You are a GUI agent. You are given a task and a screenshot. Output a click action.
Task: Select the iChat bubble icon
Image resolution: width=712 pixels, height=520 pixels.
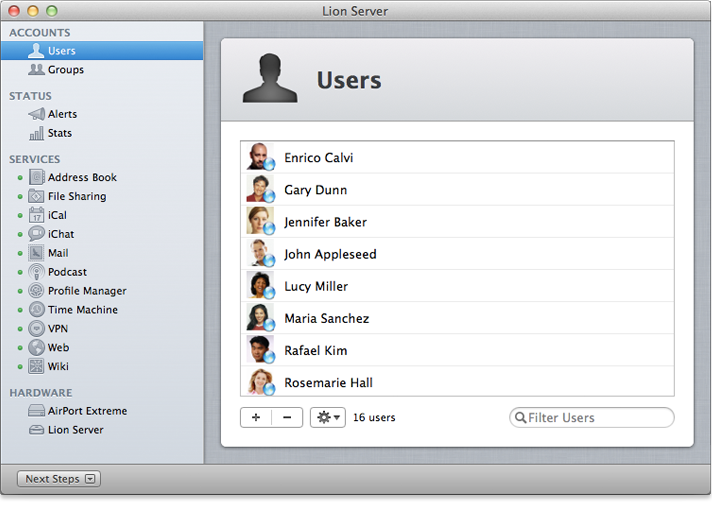(37, 234)
